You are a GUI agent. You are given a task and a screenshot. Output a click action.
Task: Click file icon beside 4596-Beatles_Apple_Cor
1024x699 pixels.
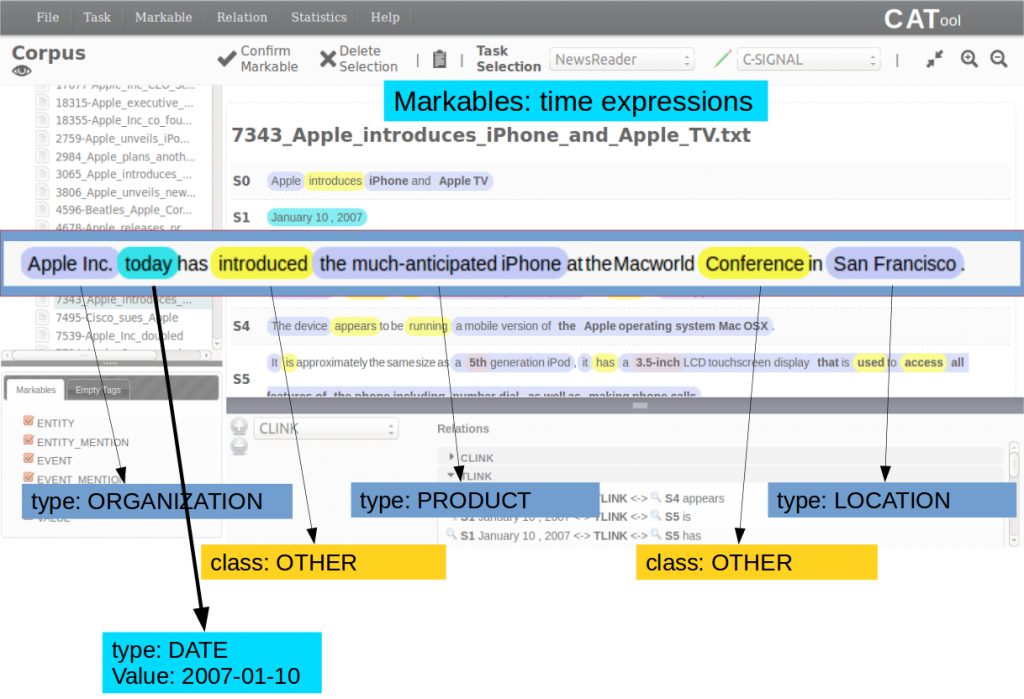42,210
